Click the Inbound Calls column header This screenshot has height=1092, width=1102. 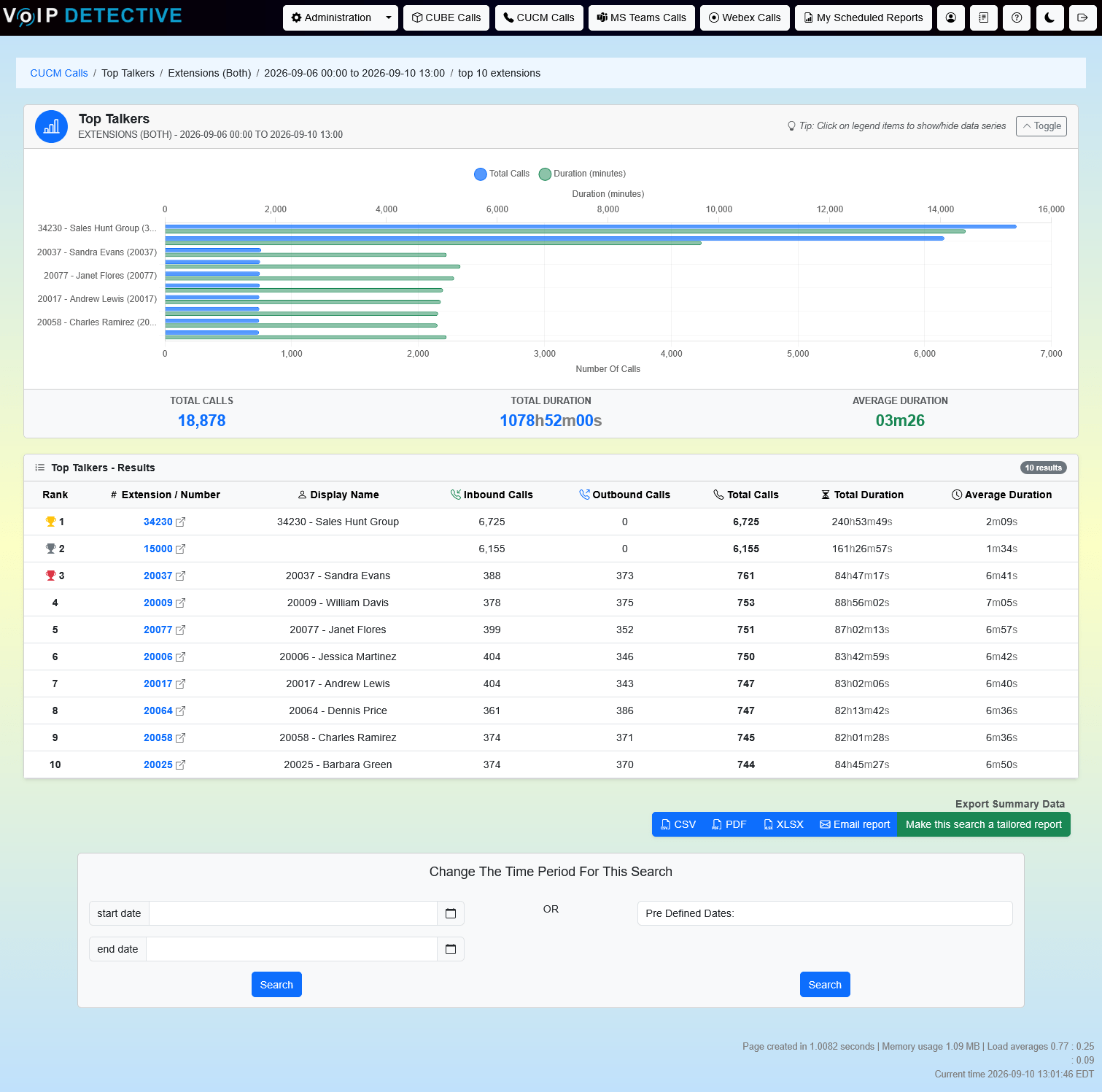pyautogui.click(x=492, y=495)
